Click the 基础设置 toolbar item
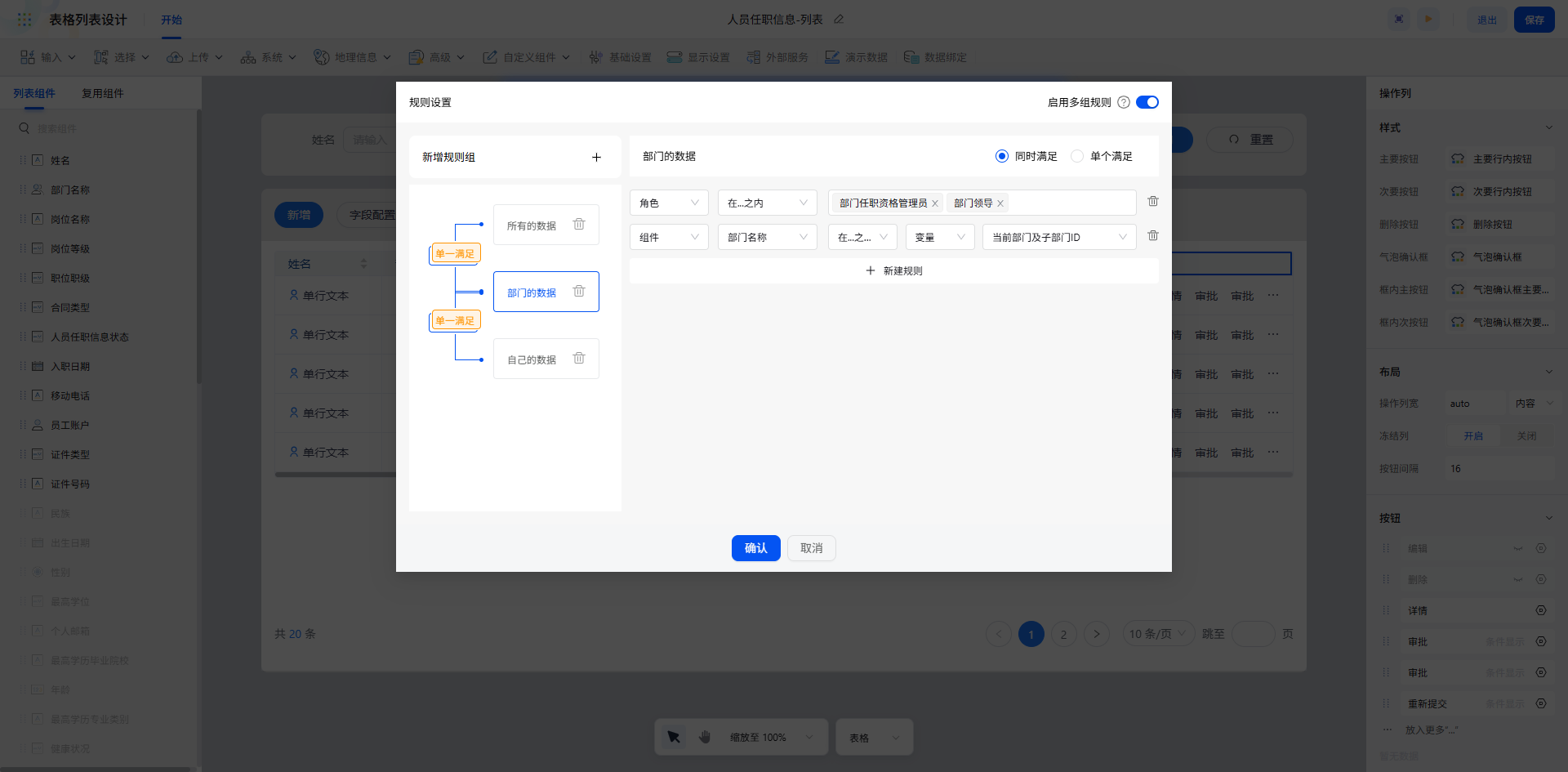1568x772 pixels. (620, 57)
